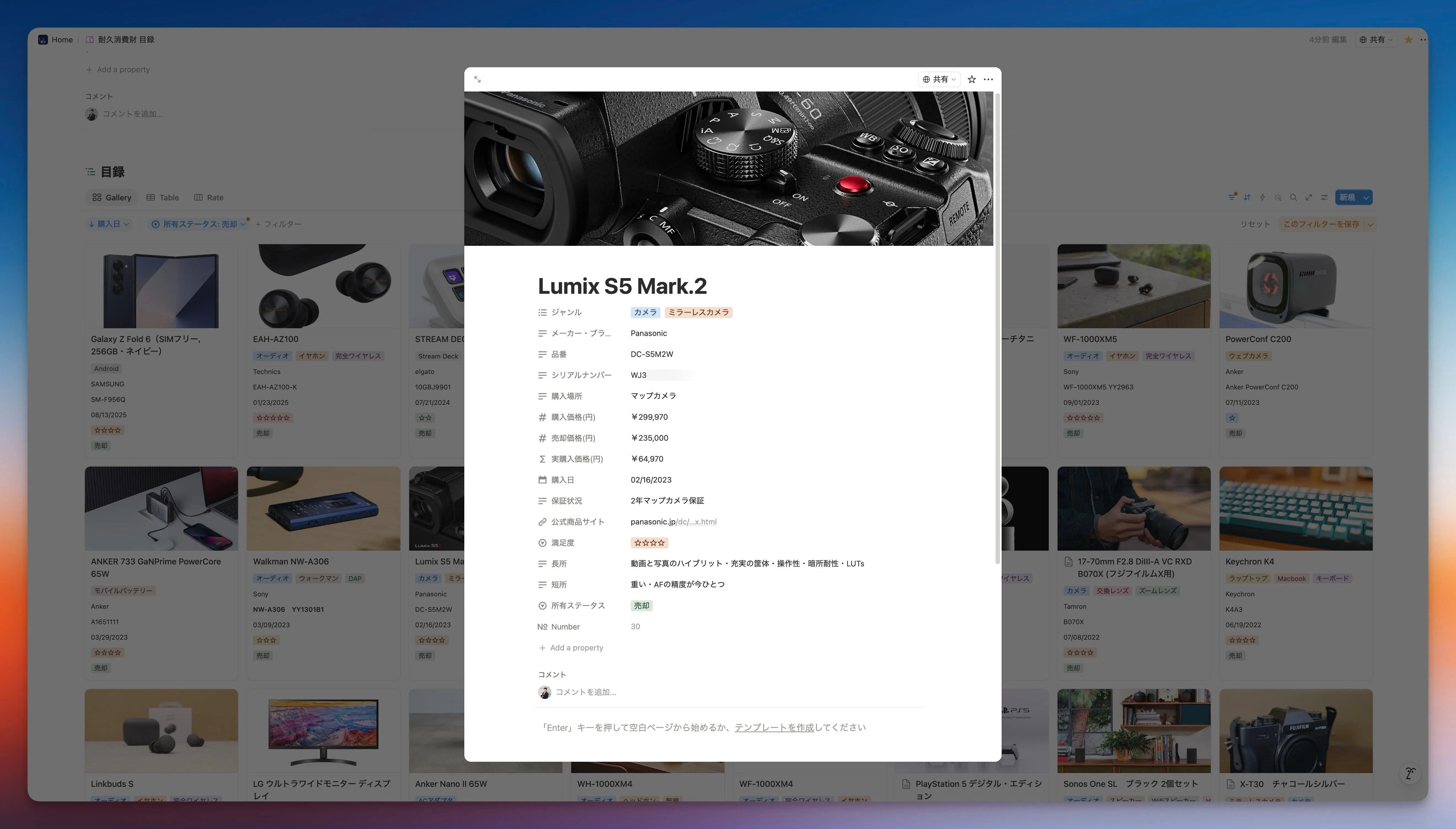Open the WF-1000XM5 card thumbnail
Image resolution: width=1456 pixels, height=829 pixels.
tap(1134, 286)
